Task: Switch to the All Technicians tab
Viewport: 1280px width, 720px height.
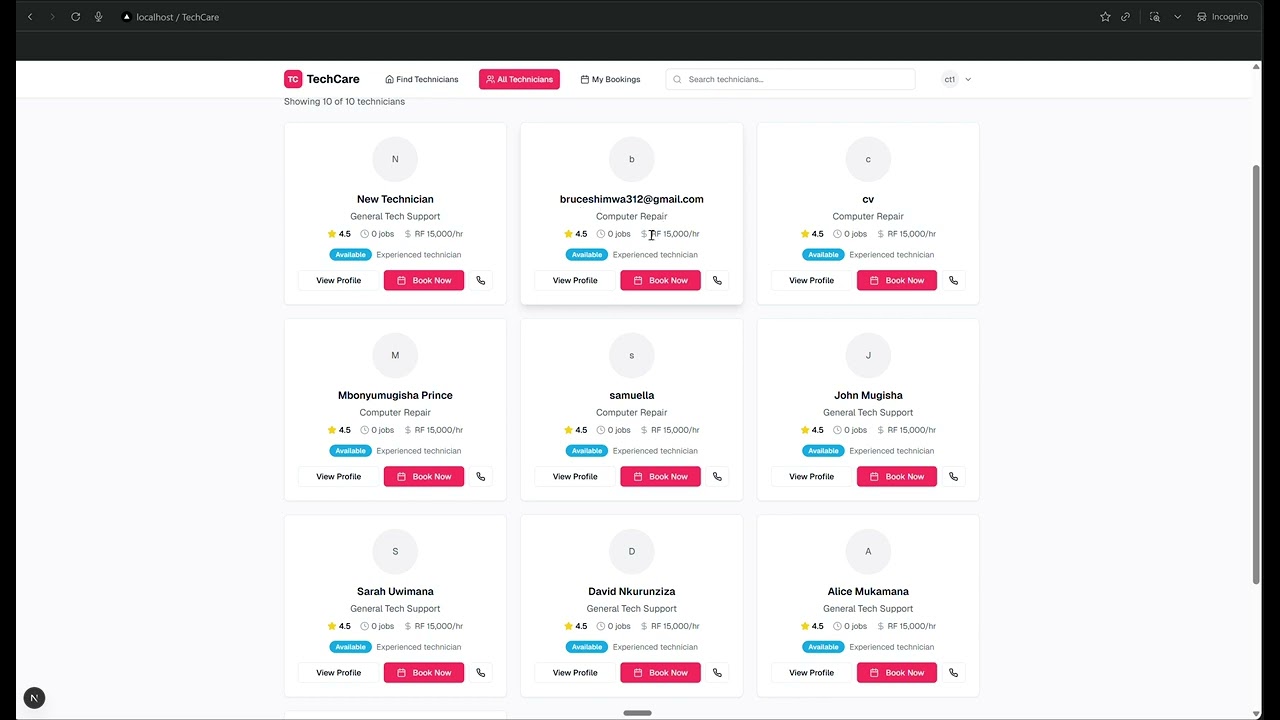Action: click(x=519, y=79)
